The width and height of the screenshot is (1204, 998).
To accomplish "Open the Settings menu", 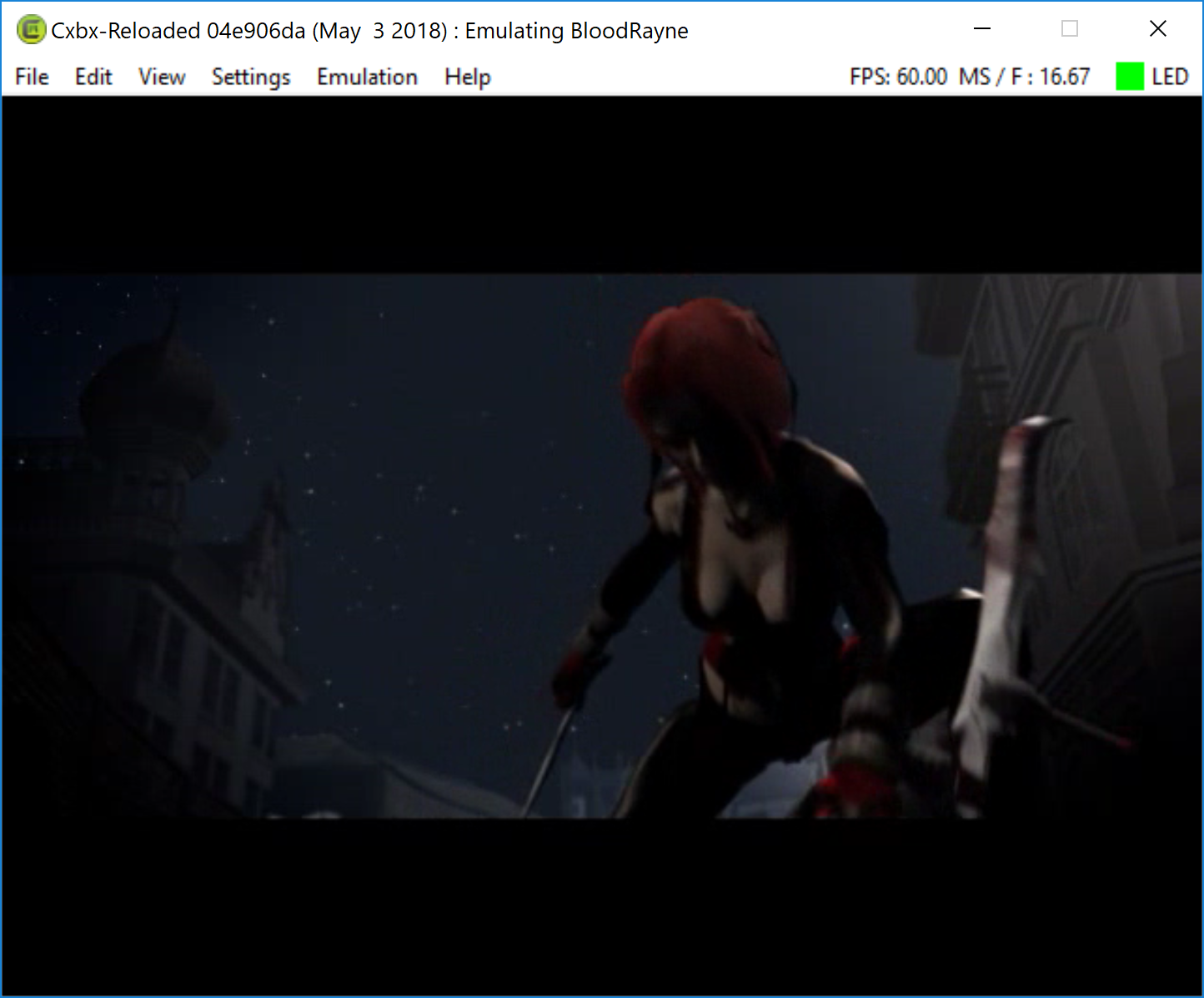I will pos(251,77).
